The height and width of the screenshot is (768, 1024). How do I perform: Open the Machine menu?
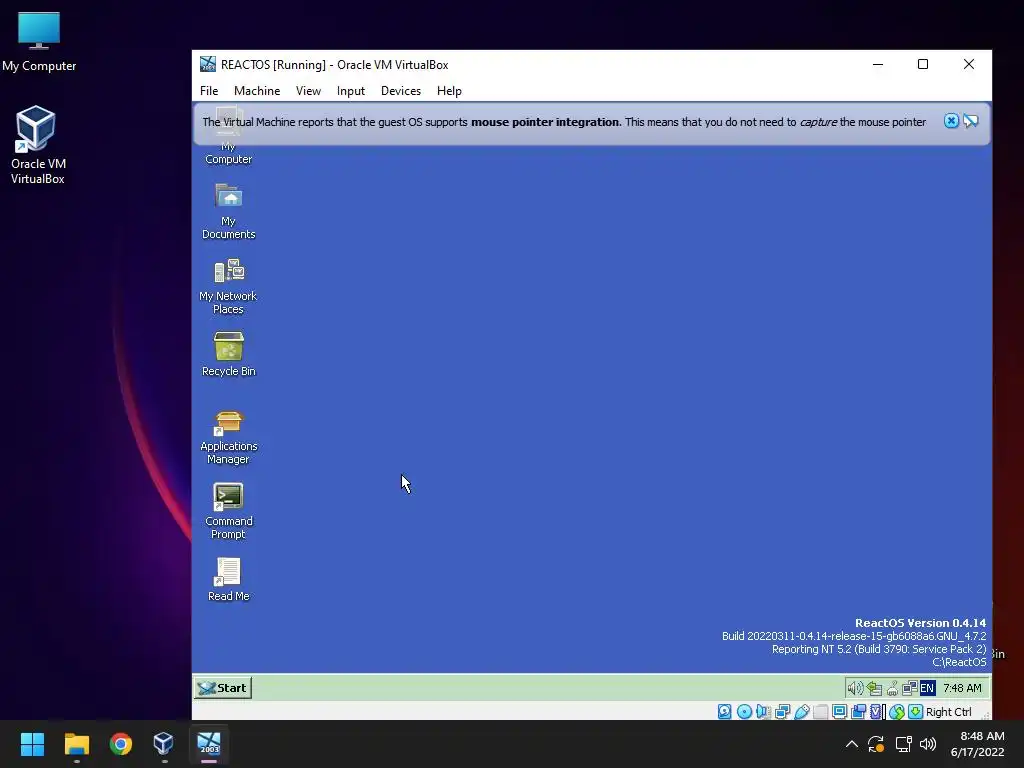coord(257,91)
